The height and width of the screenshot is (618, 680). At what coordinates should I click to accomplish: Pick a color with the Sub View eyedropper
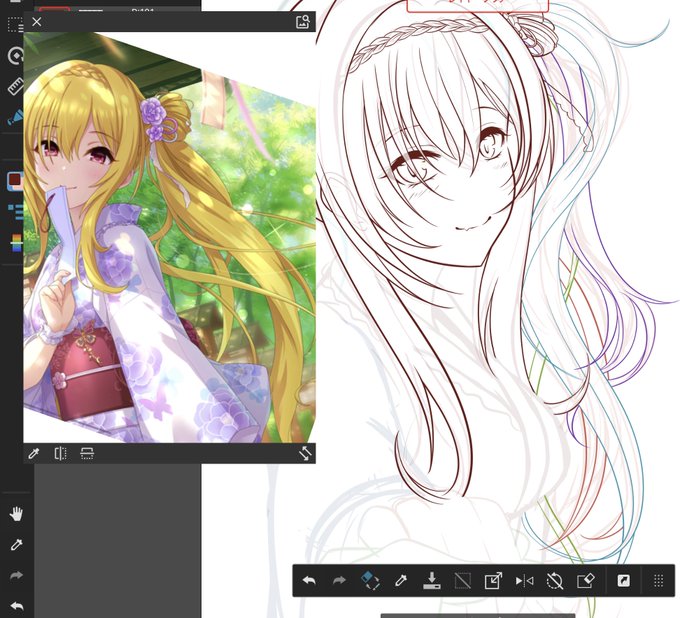[x=33, y=454]
